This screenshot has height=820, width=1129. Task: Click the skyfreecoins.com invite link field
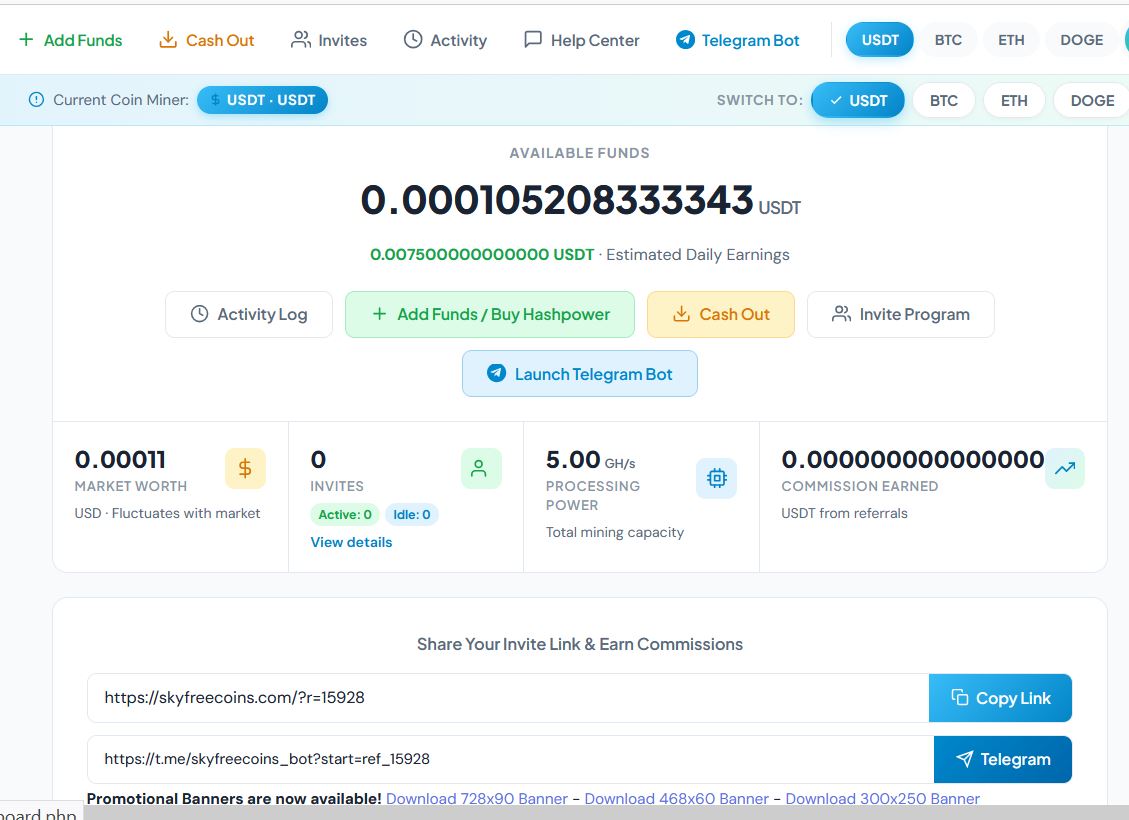point(507,698)
